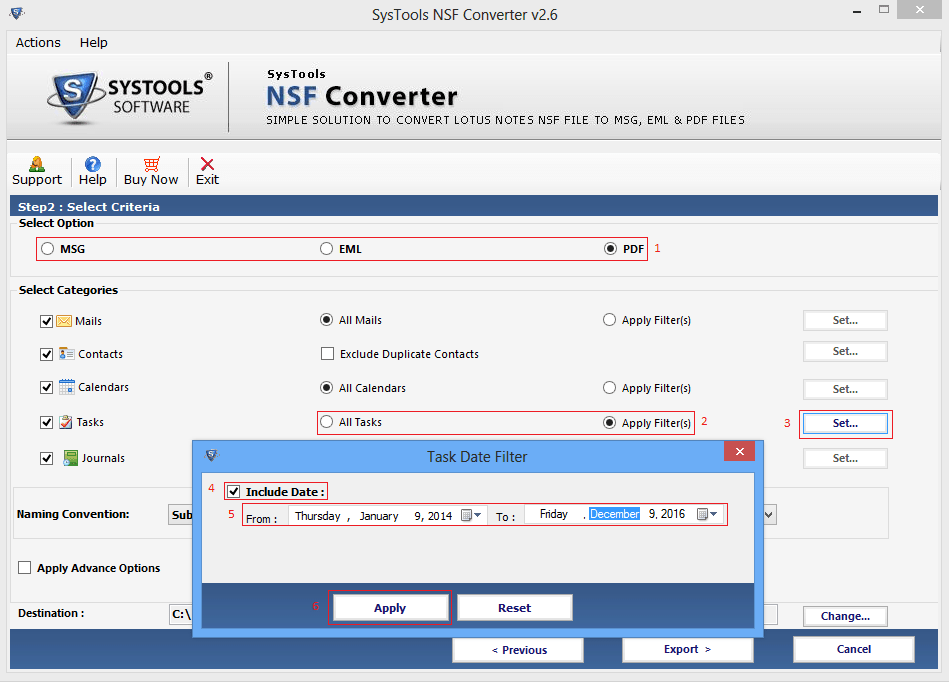
Task: Close the SysTools NSF Converter window
Action: pos(919,10)
